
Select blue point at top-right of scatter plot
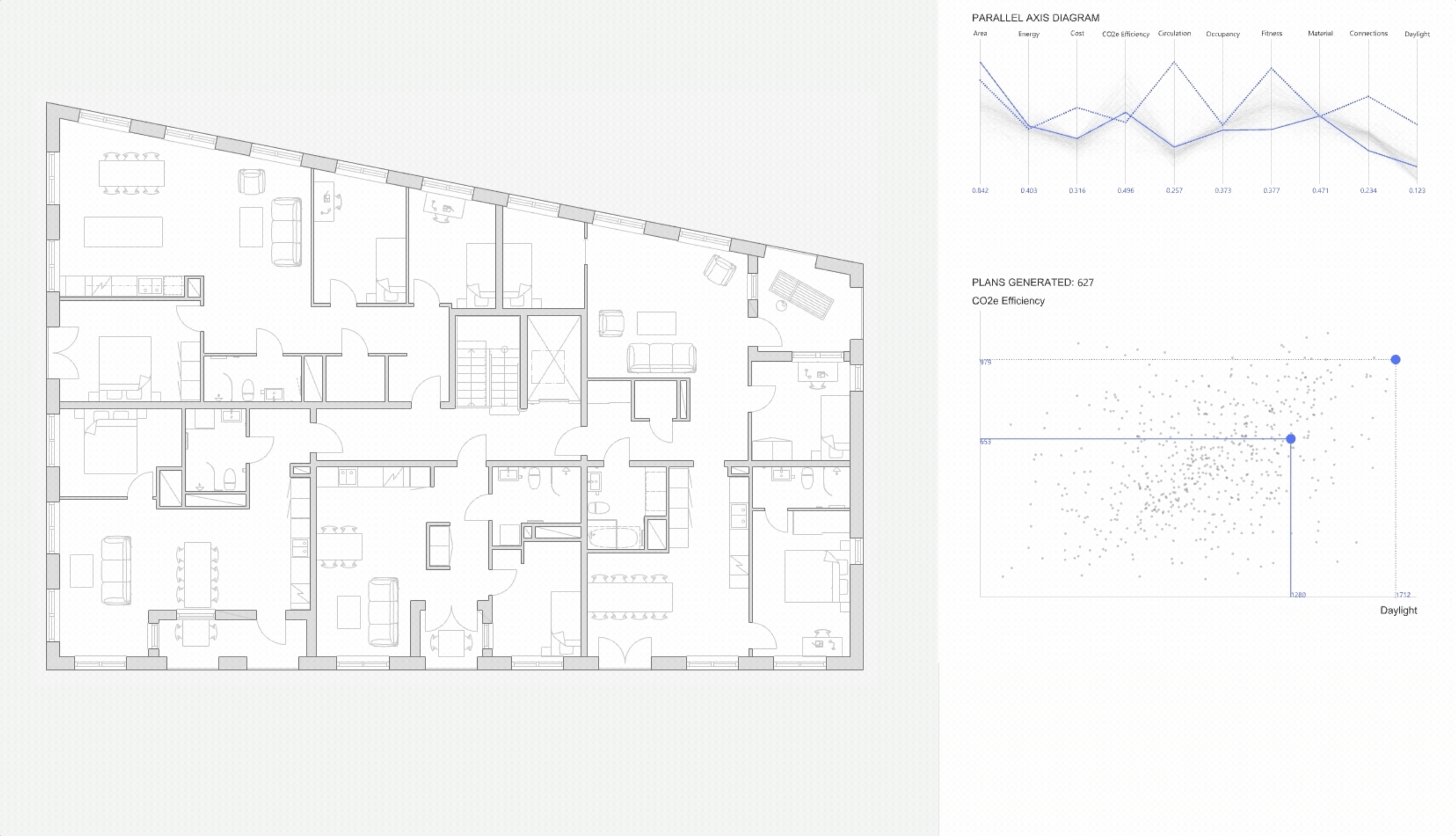coord(1396,359)
